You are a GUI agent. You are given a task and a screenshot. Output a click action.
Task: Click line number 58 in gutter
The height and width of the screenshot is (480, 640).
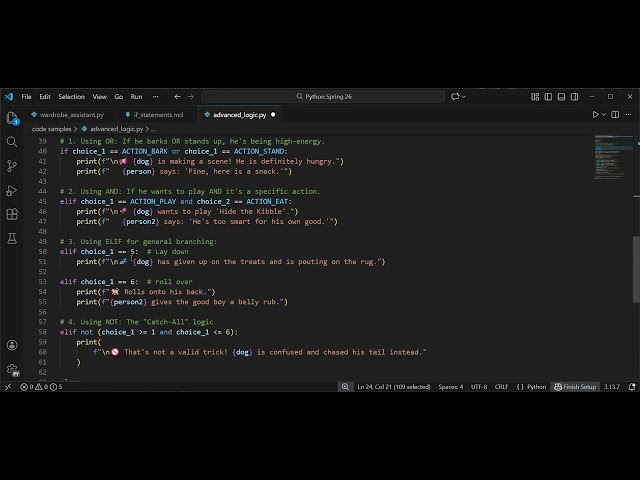tap(42, 332)
